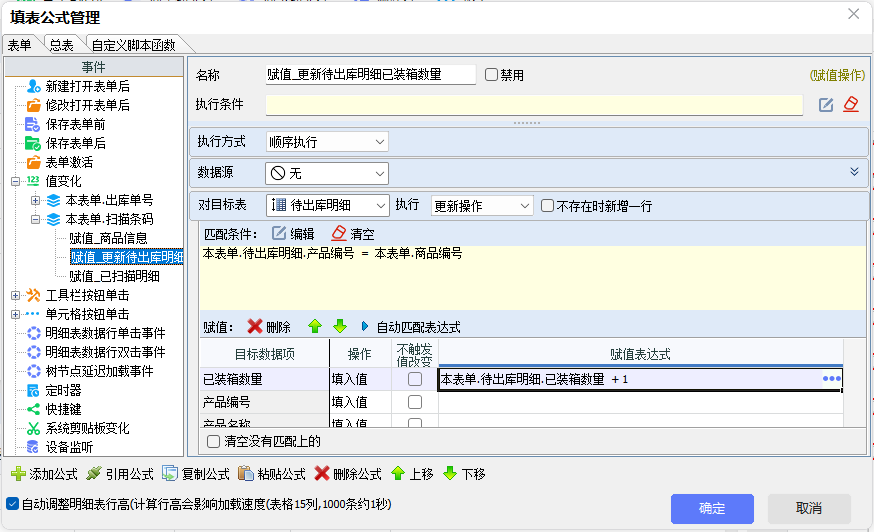Open expression editor via three dots button
874x532 pixels.
pyautogui.click(x=832, y=379)
